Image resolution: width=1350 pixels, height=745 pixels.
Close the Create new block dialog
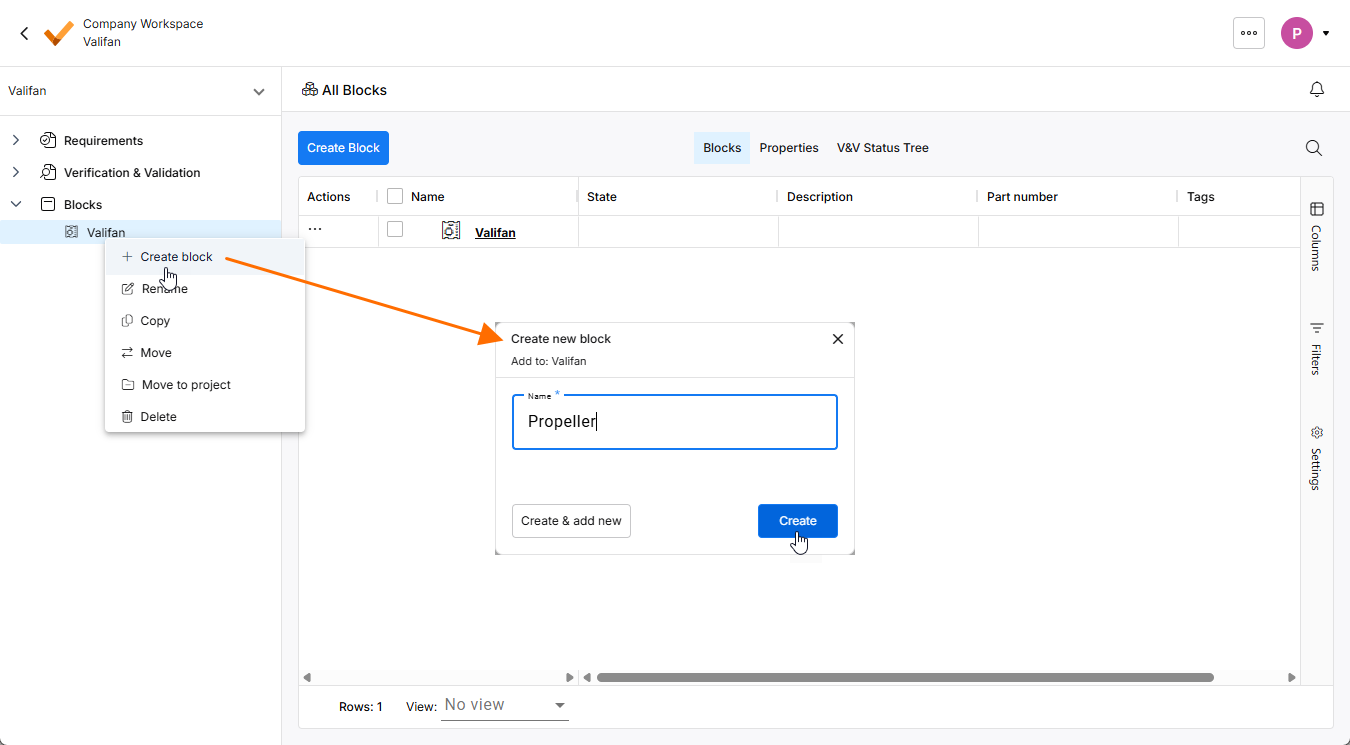[x=838, y=339]
